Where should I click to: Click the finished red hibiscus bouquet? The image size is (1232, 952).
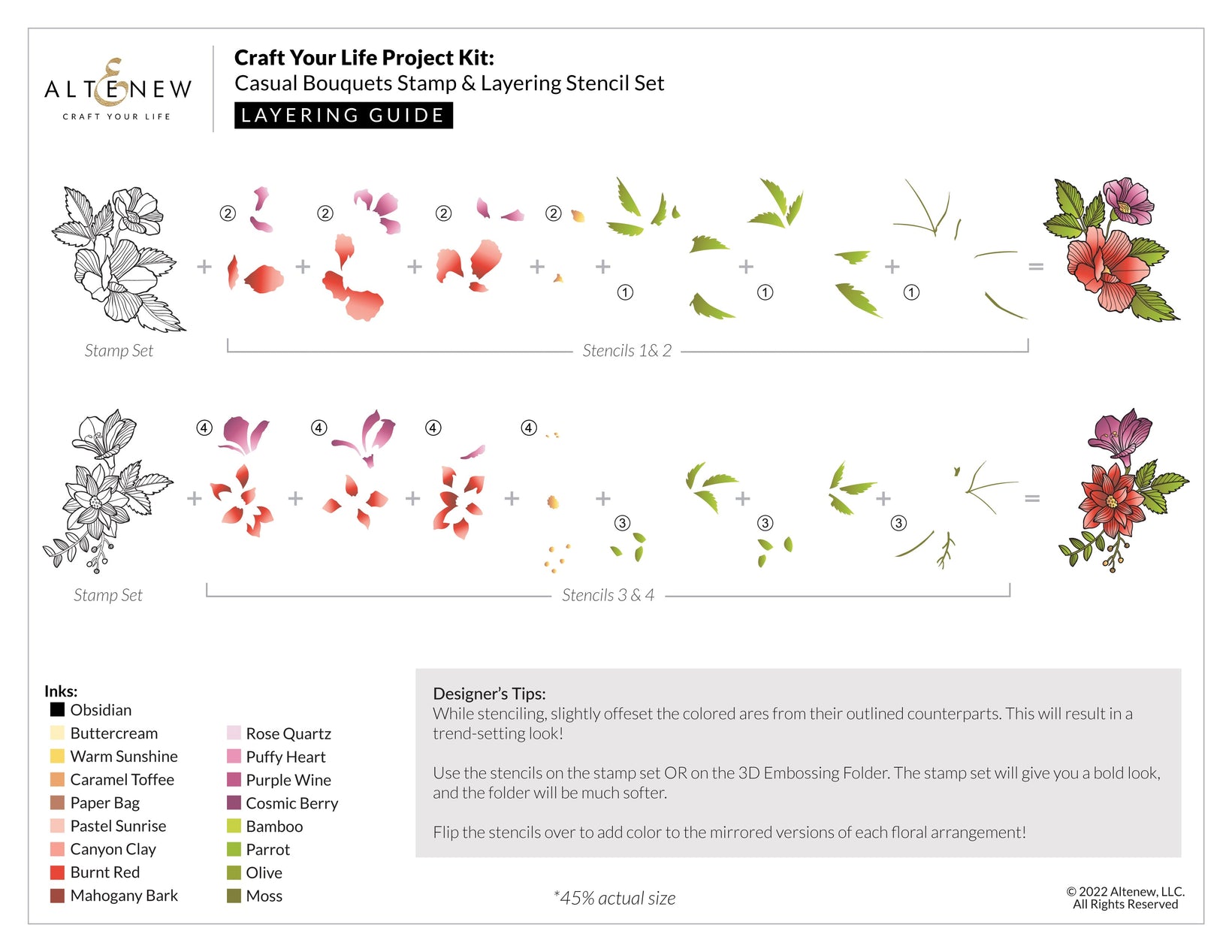pyautogui.click(x=1112, y=249)
